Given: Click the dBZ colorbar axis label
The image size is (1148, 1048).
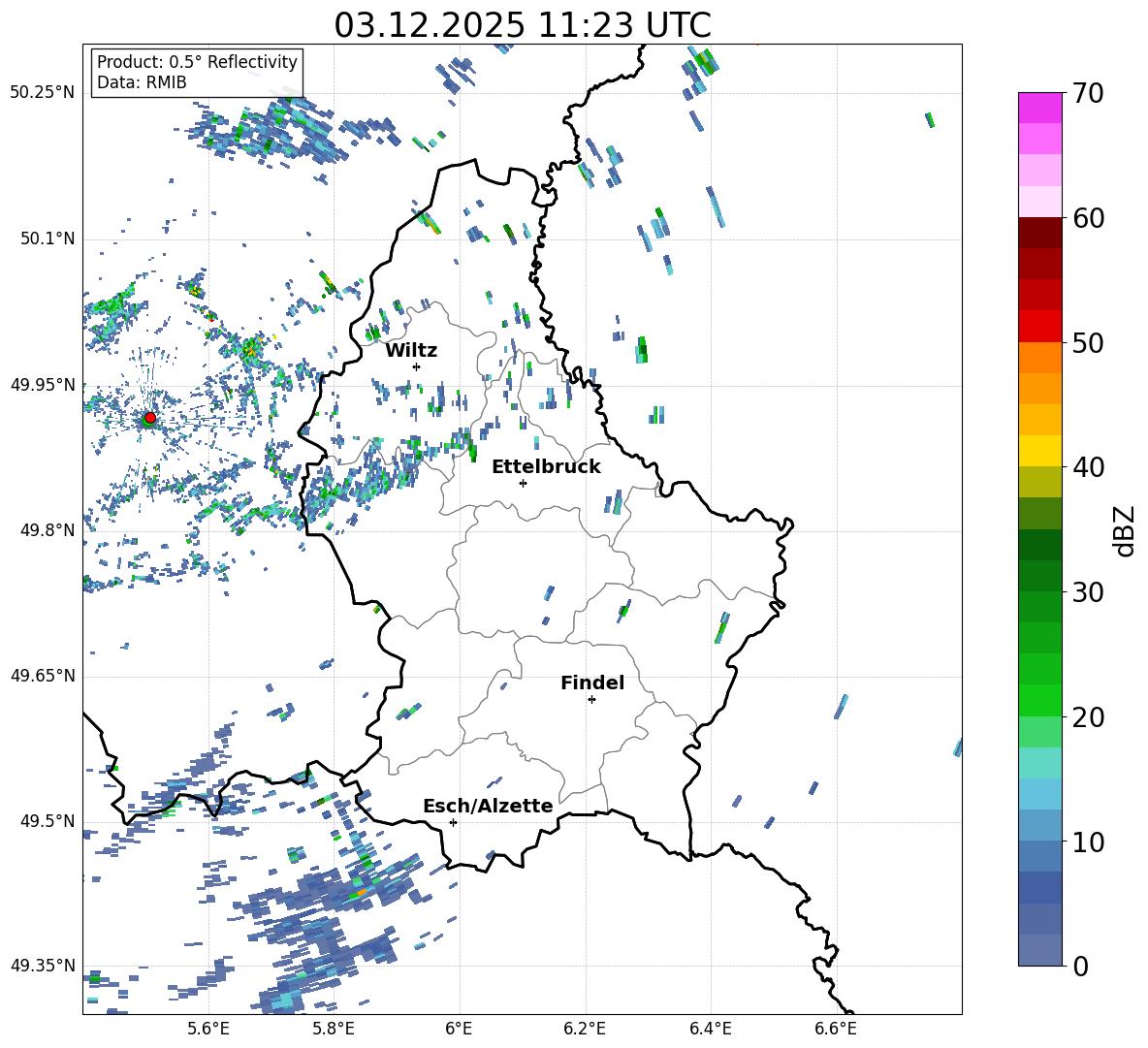Looking at the screenshot, I should click(1124, 530).
